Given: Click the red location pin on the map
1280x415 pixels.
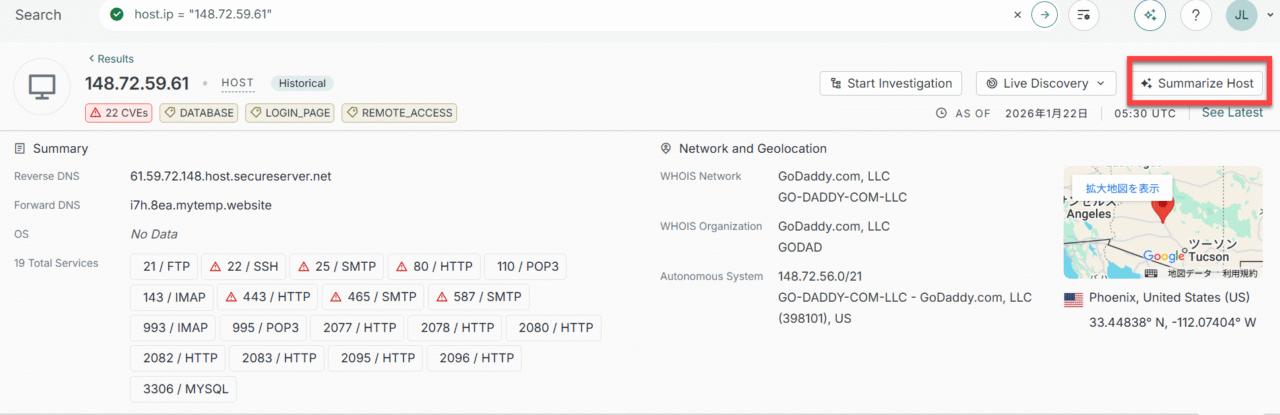Looking at the screenshot, I should pos(1161,208).
